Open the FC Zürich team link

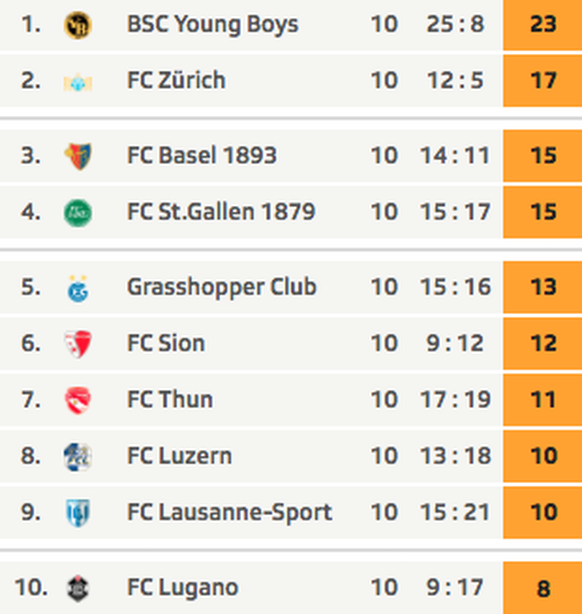176,80
